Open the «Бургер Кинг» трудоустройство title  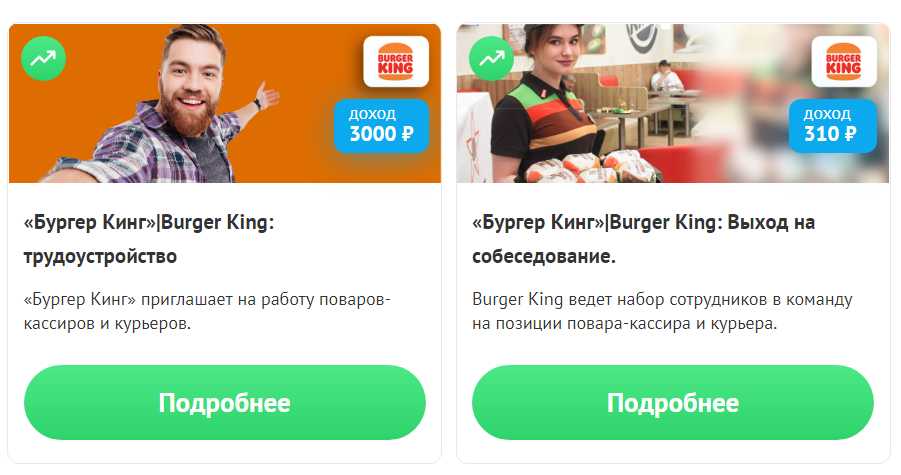149,239
